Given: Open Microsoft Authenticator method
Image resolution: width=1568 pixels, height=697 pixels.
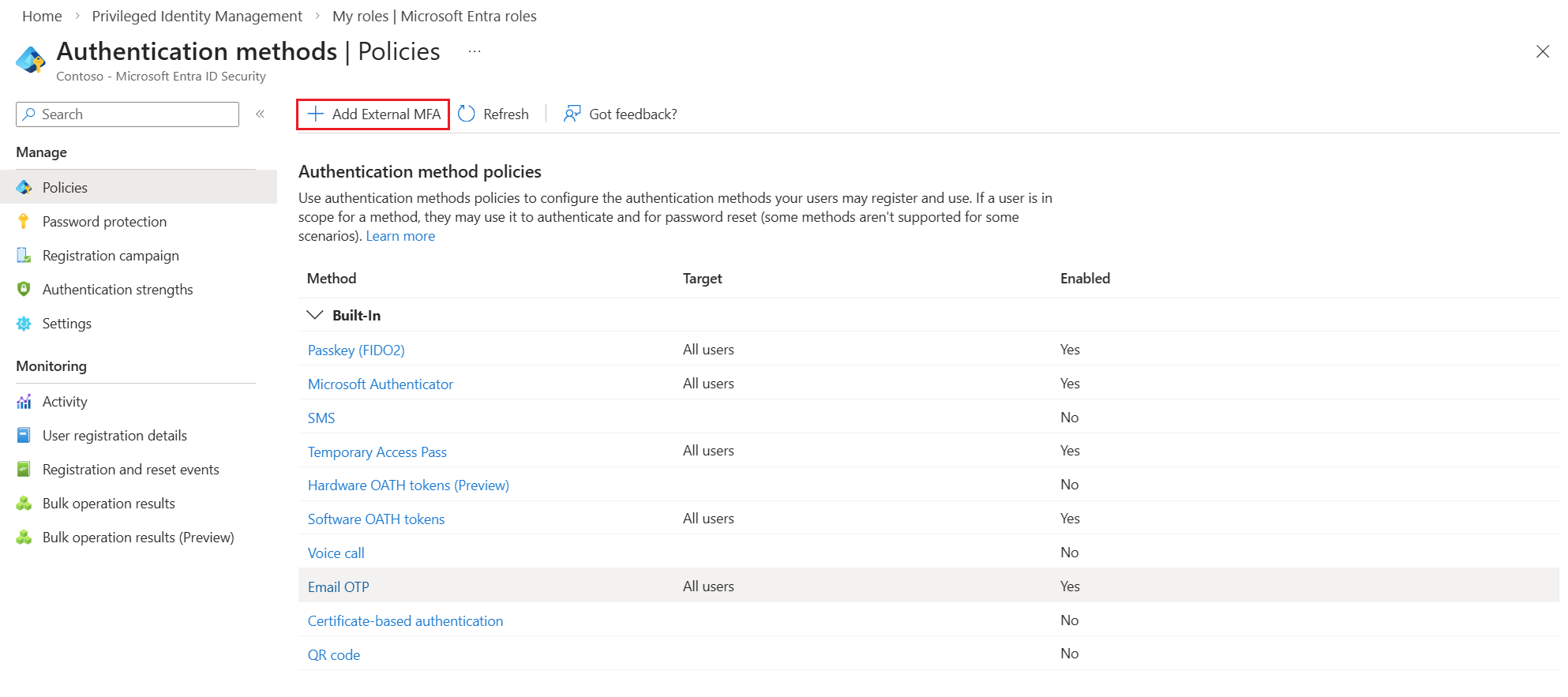Looking at the screenshot, I should 381,384.
